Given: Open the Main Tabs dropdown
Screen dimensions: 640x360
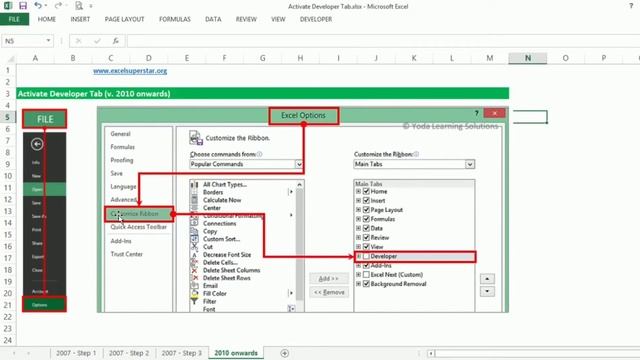Looking at the screenshot, I should [x=470, y=164].
